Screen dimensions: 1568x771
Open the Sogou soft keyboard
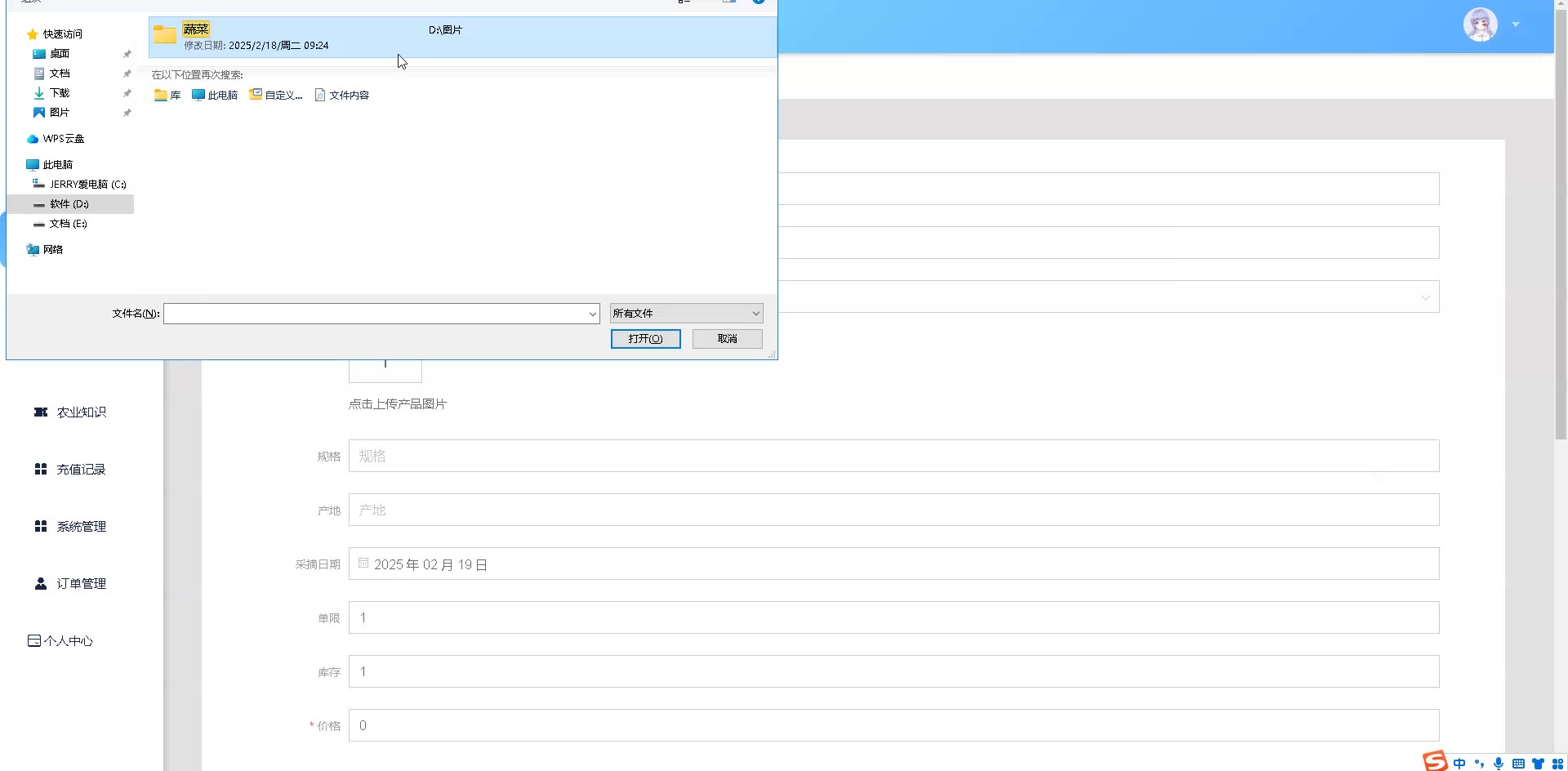pos(1518,764)
